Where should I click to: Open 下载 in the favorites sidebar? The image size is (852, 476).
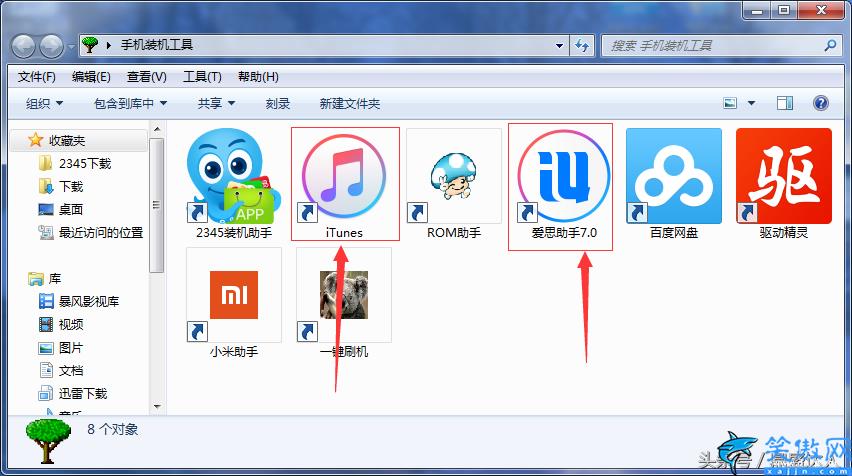pos(71,186)
